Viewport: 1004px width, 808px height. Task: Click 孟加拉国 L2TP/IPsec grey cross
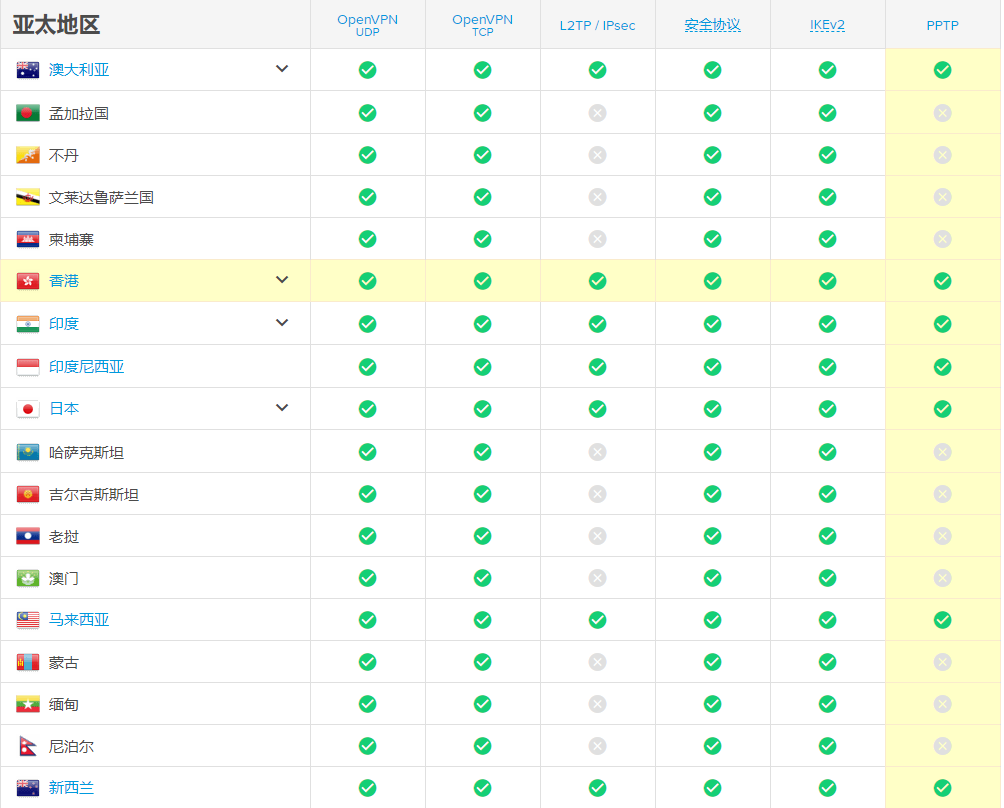coord(597,113)
